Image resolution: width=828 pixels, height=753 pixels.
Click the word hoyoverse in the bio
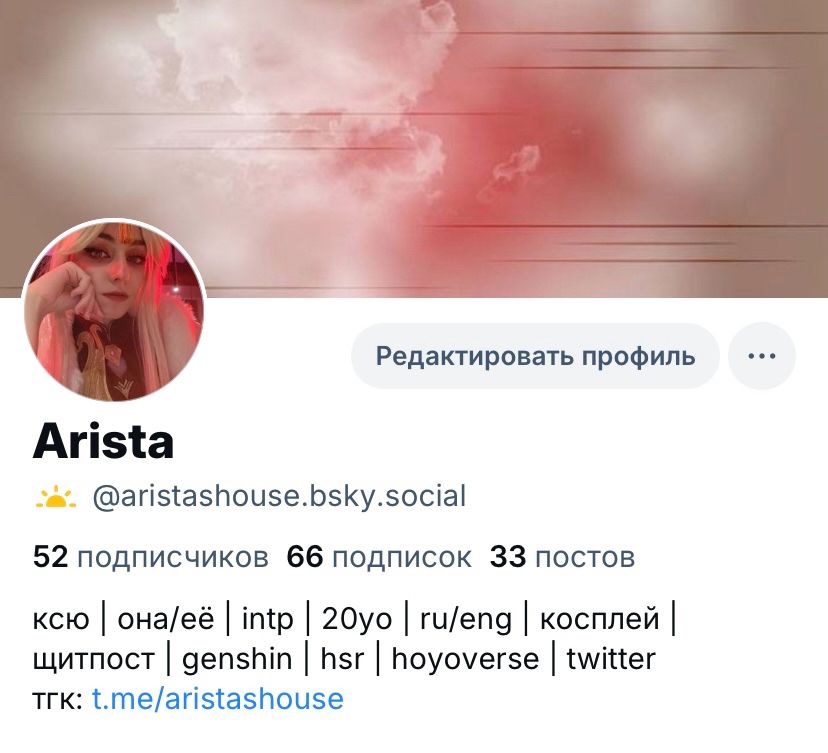[x=465, y=659]
